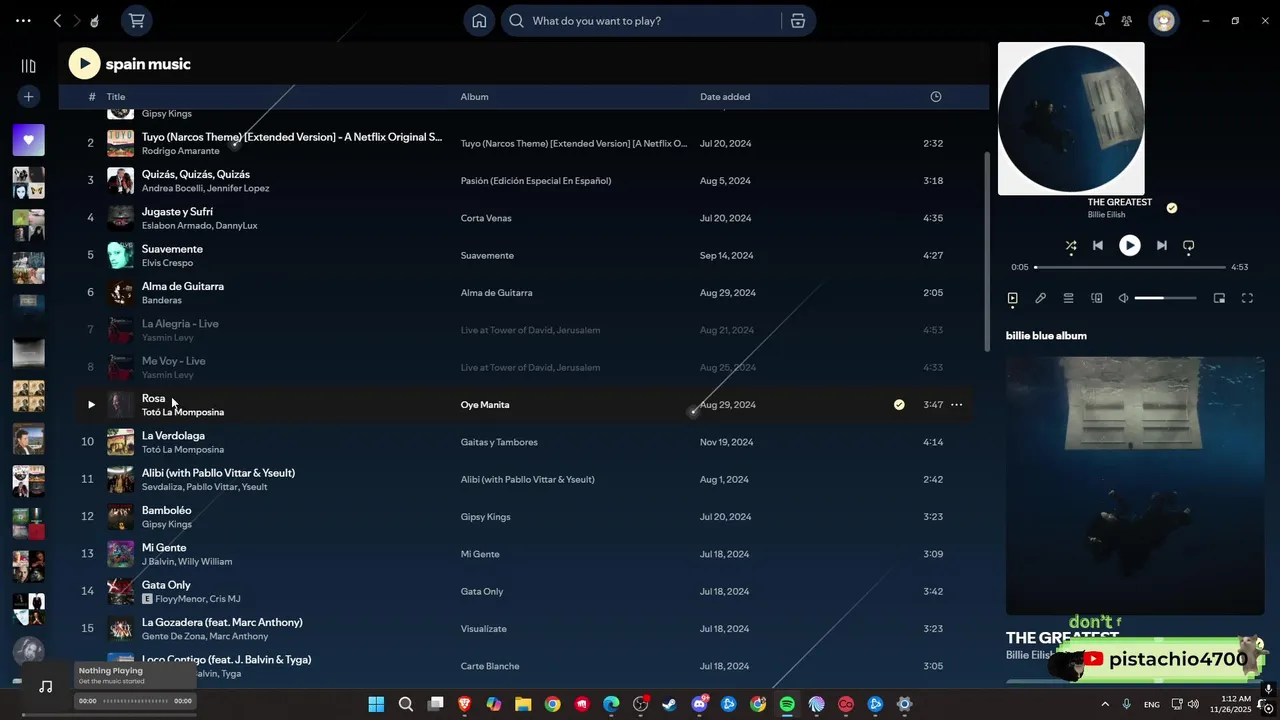
Task: Open artist Totó La Momposina under Rosa
Action: point(183,412)
